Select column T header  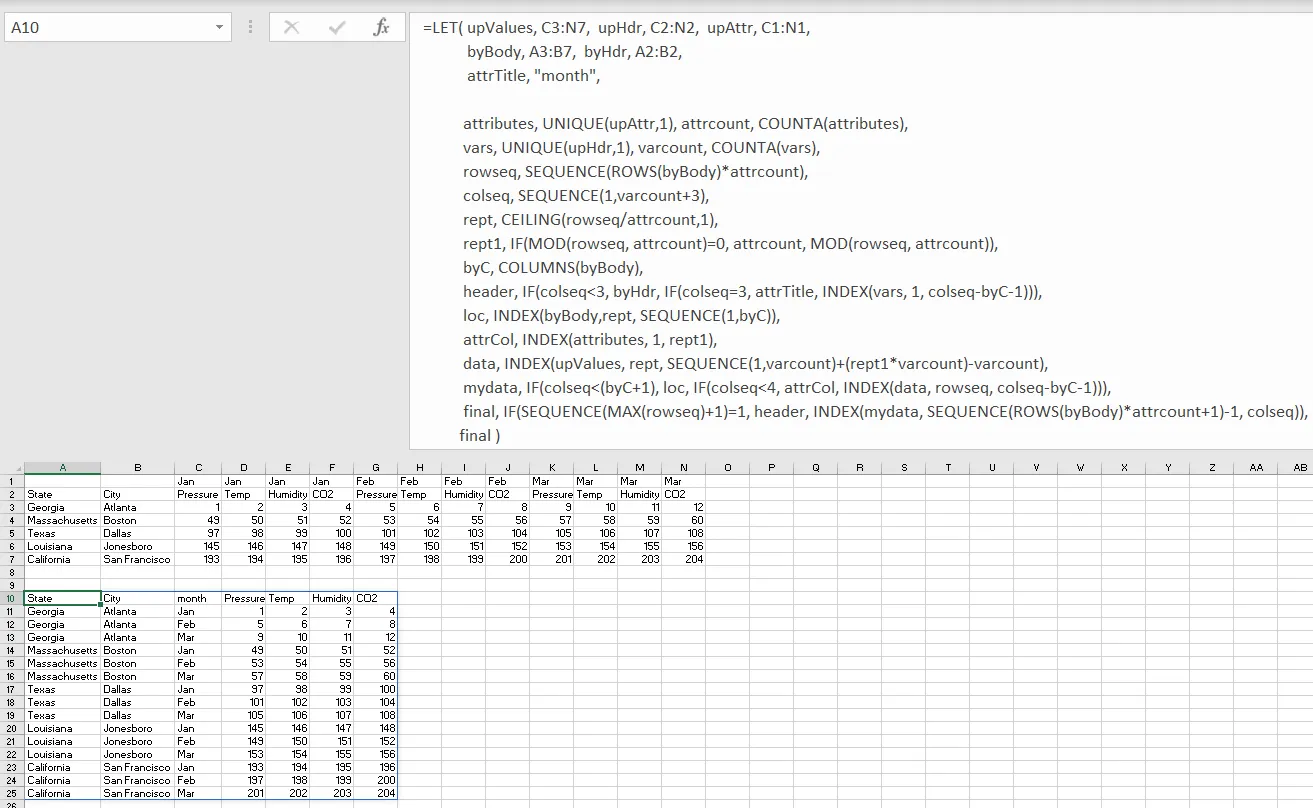coord(947,467)
